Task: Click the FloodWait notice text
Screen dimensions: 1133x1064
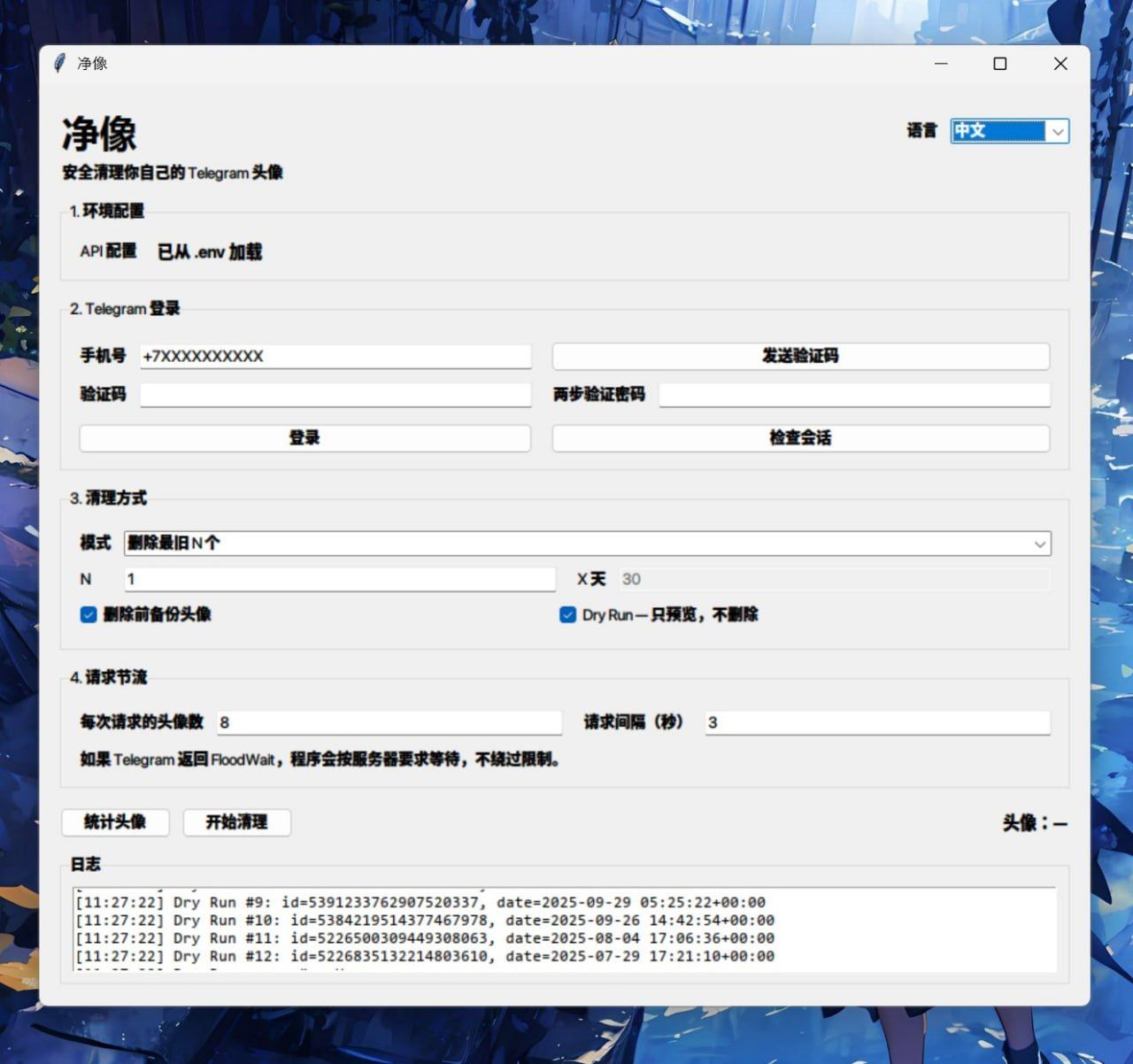Action: [320, 759]
